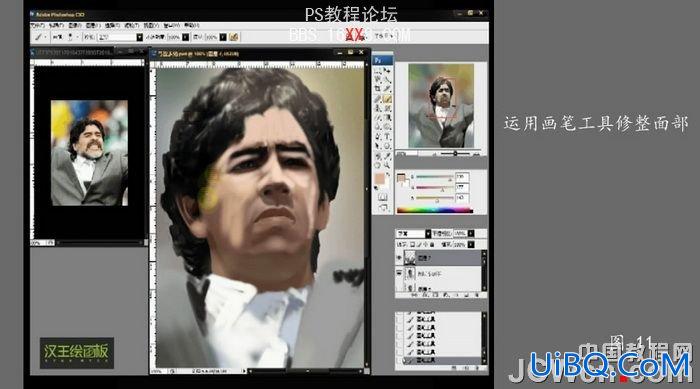The width and height of the screenshot is (700, 389).
Task: Select the Slice tool in the toolbox
Action: point(387,88)
